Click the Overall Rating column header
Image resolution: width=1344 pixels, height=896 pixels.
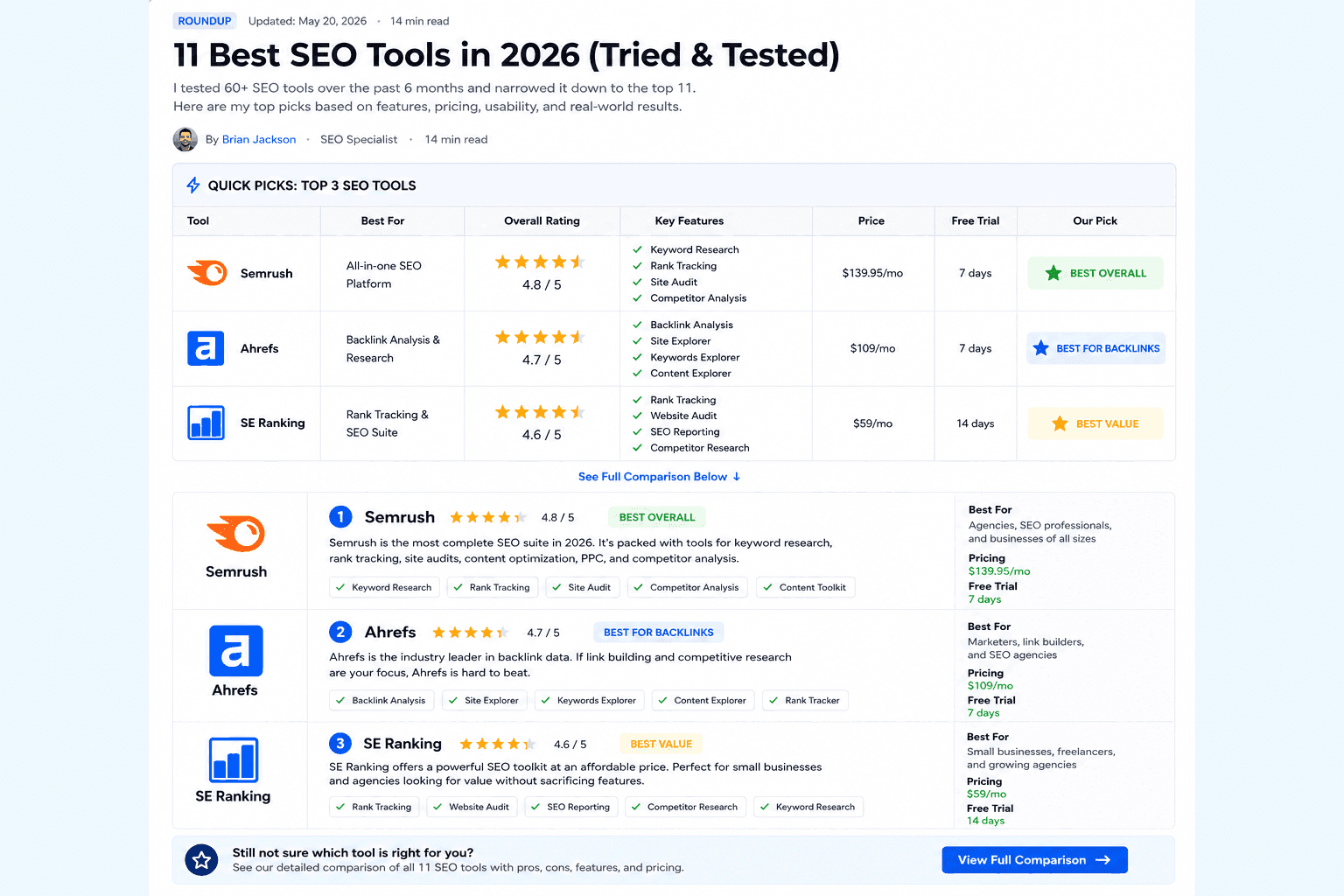tap(542, 220)
